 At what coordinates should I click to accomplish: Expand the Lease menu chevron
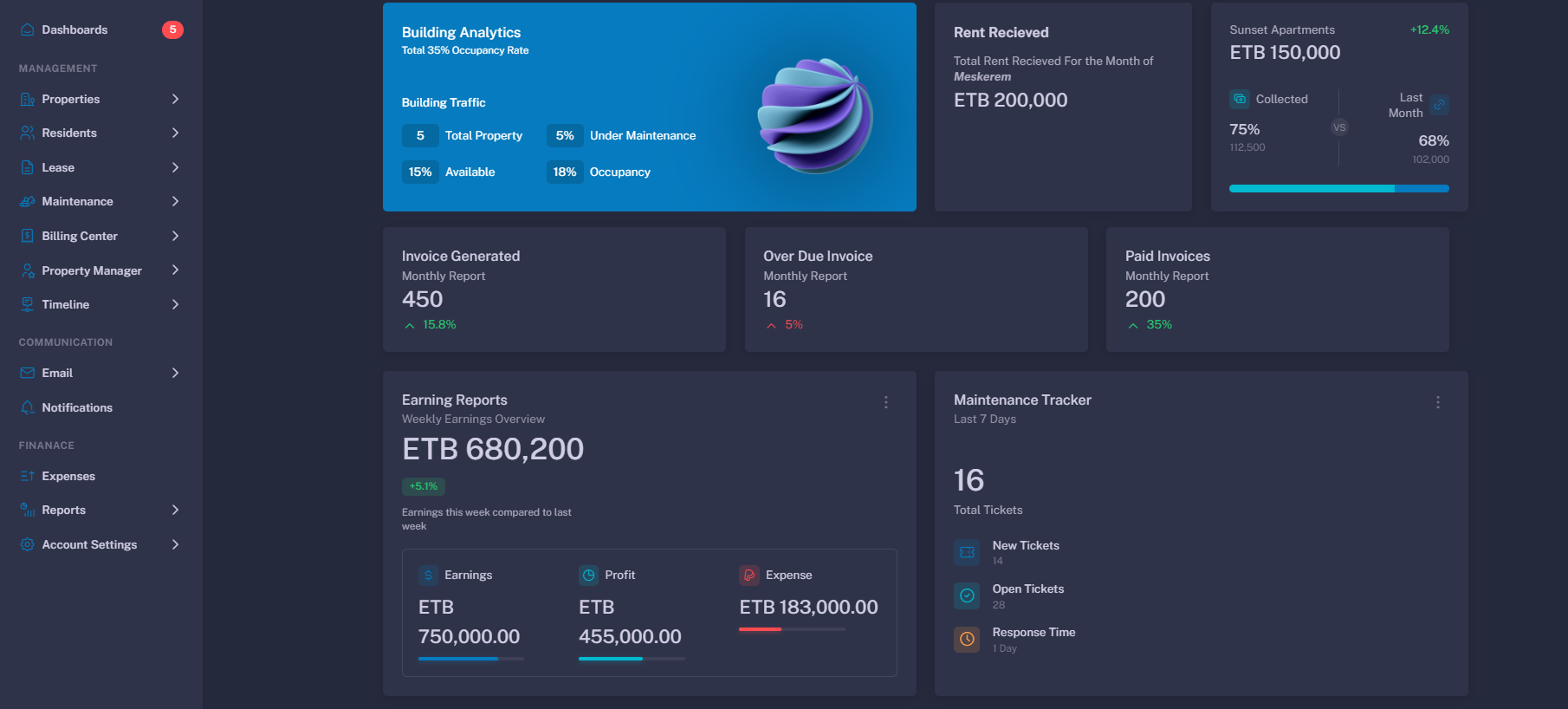pyautogui.click(x=175, y=167)
